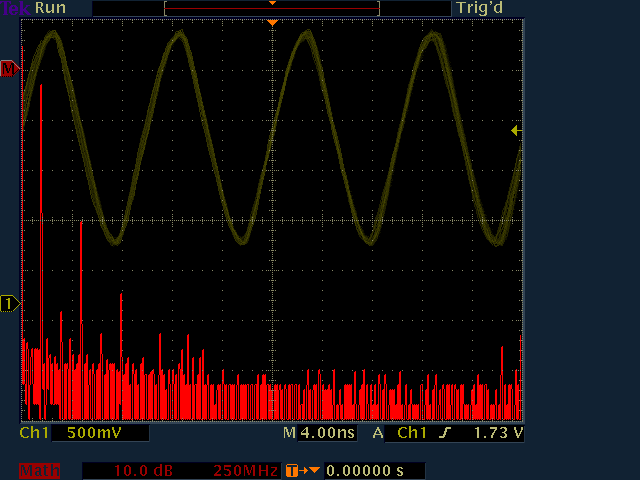Viewport: 640px width, 480px height.
Task: Select the Math waveform reference marker M
Action: pos(9,69)
